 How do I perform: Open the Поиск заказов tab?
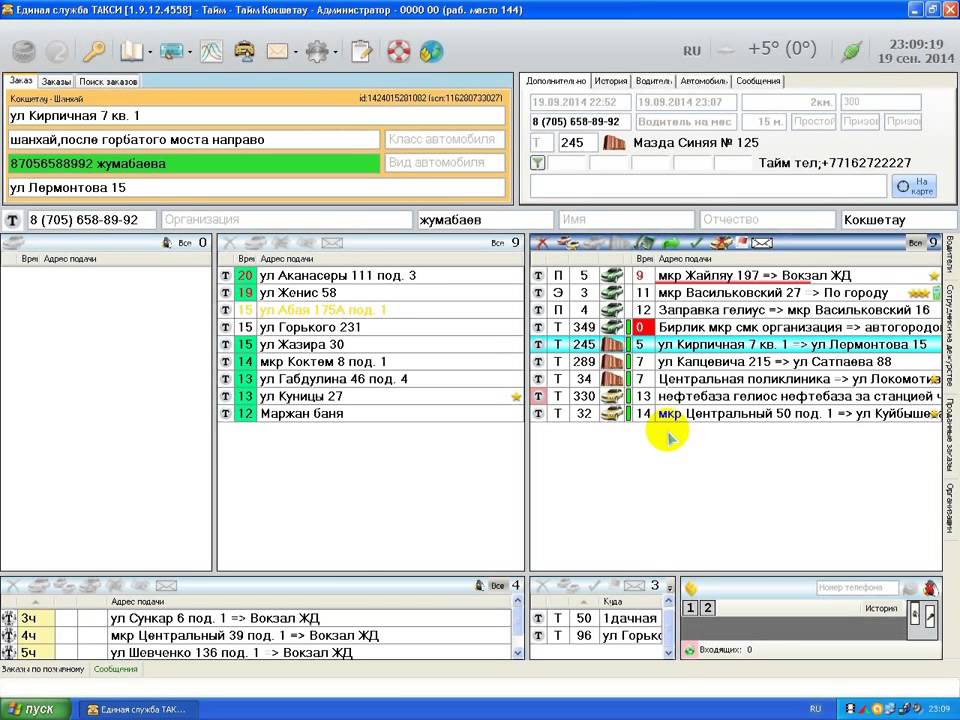(108, 81)
